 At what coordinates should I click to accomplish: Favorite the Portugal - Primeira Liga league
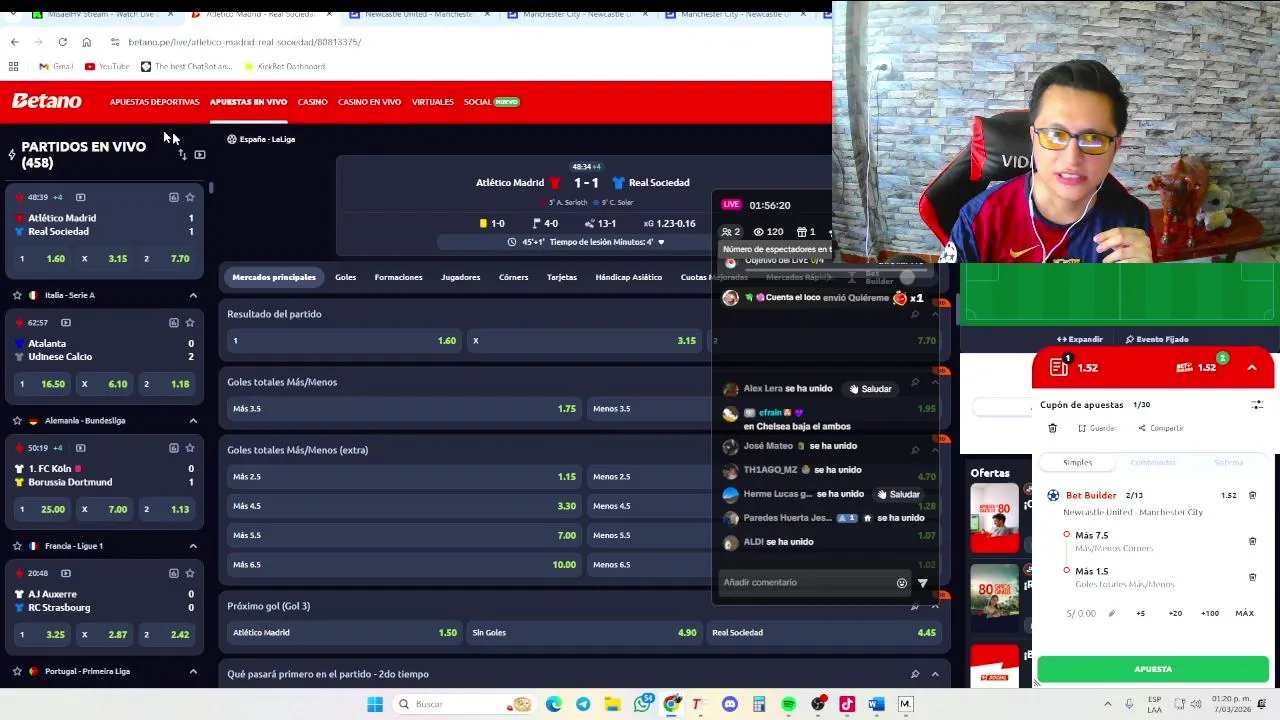click(17, 671)
